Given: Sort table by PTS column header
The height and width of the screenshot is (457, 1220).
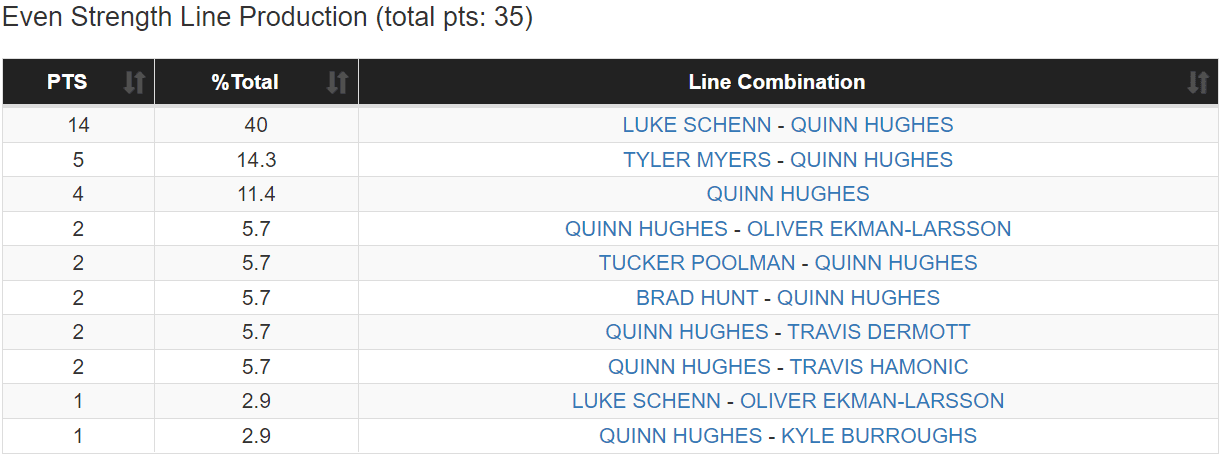Looking at the screenshot, I should (67, 83).
